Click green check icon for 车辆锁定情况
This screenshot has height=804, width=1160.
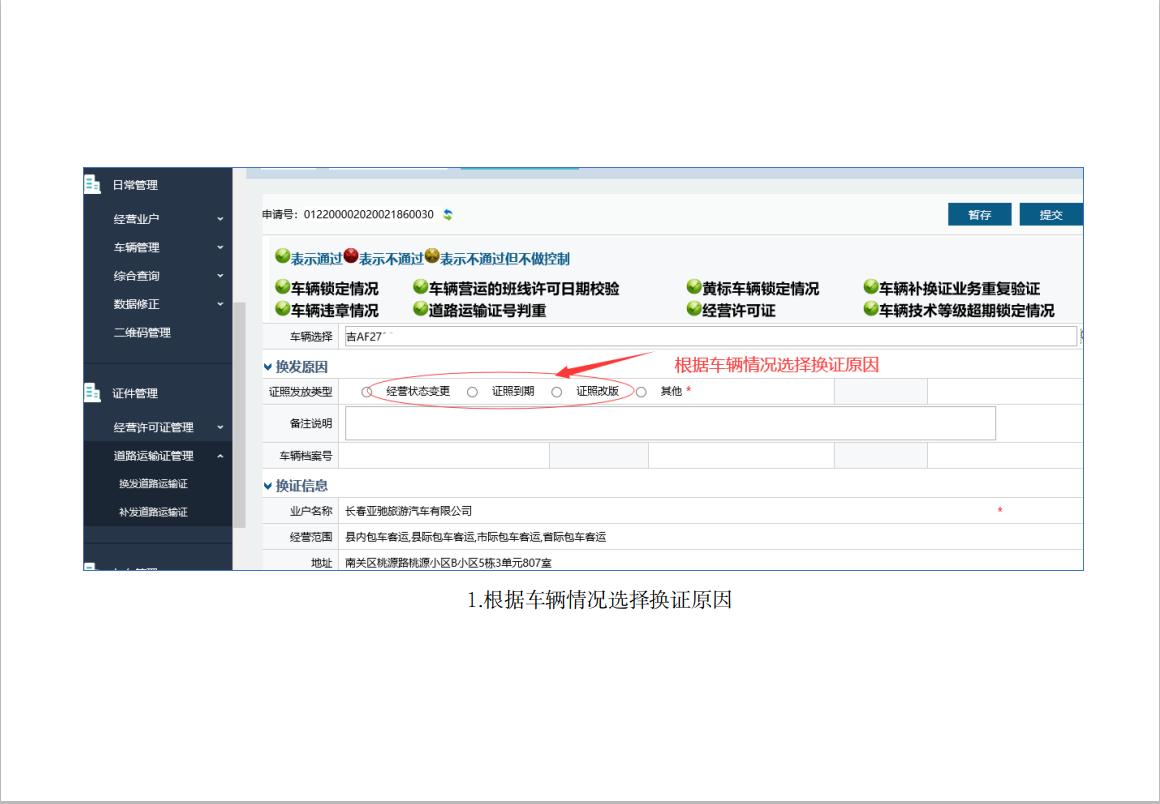tap(283, 286)
